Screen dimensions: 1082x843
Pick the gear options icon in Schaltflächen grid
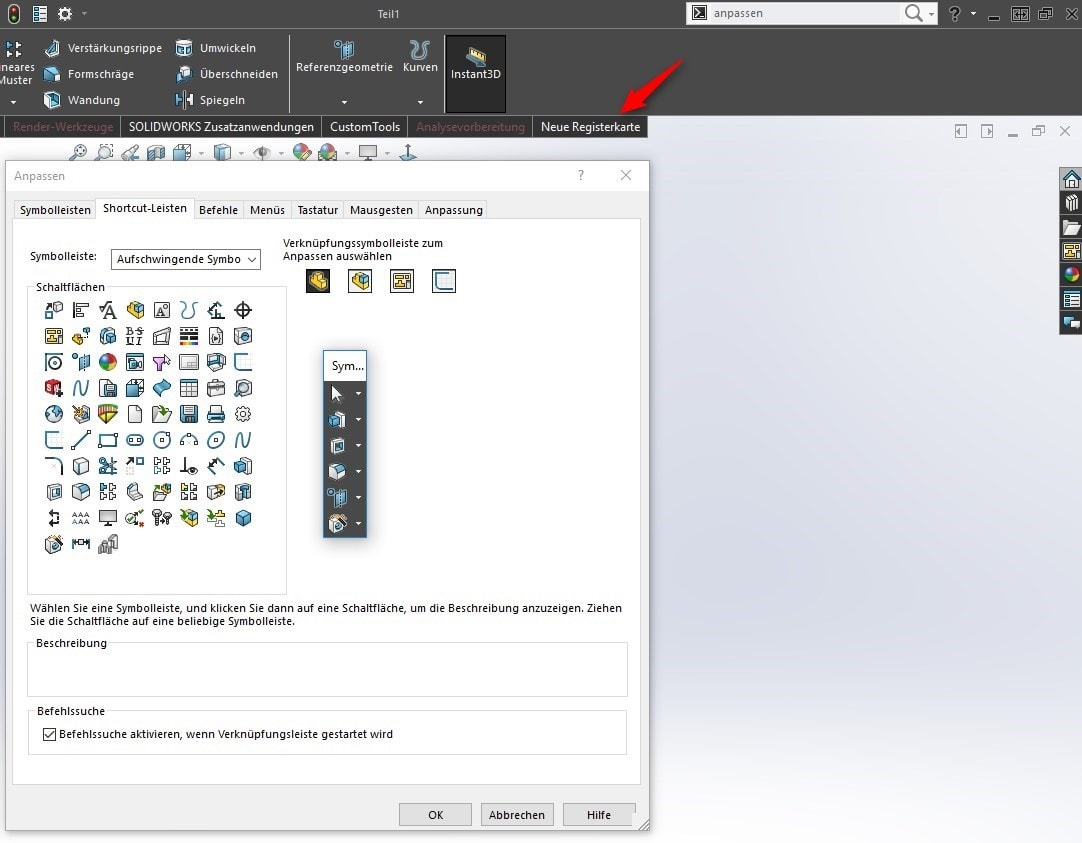(x=243, y=414)
